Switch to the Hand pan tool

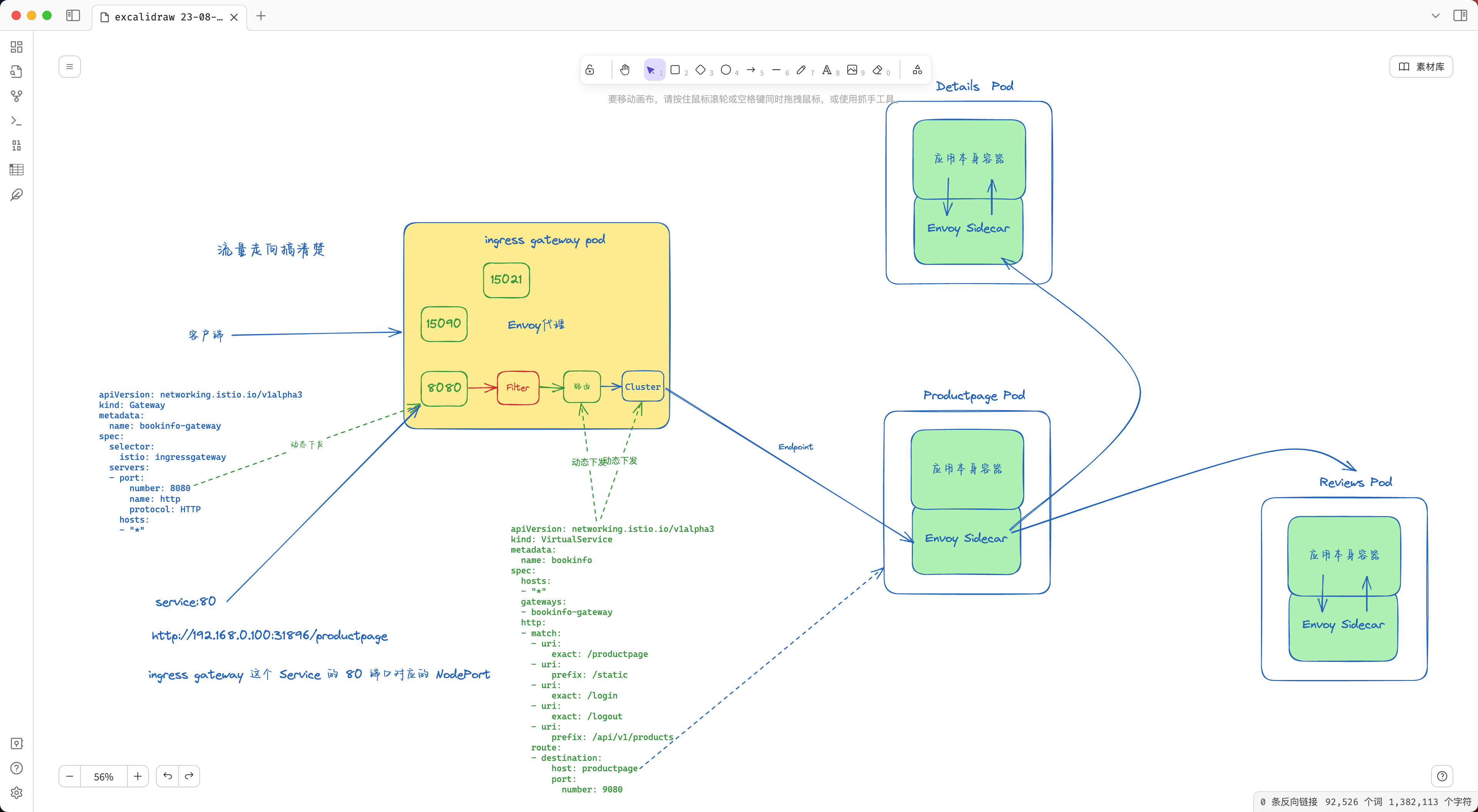click(x=625, y=70)
